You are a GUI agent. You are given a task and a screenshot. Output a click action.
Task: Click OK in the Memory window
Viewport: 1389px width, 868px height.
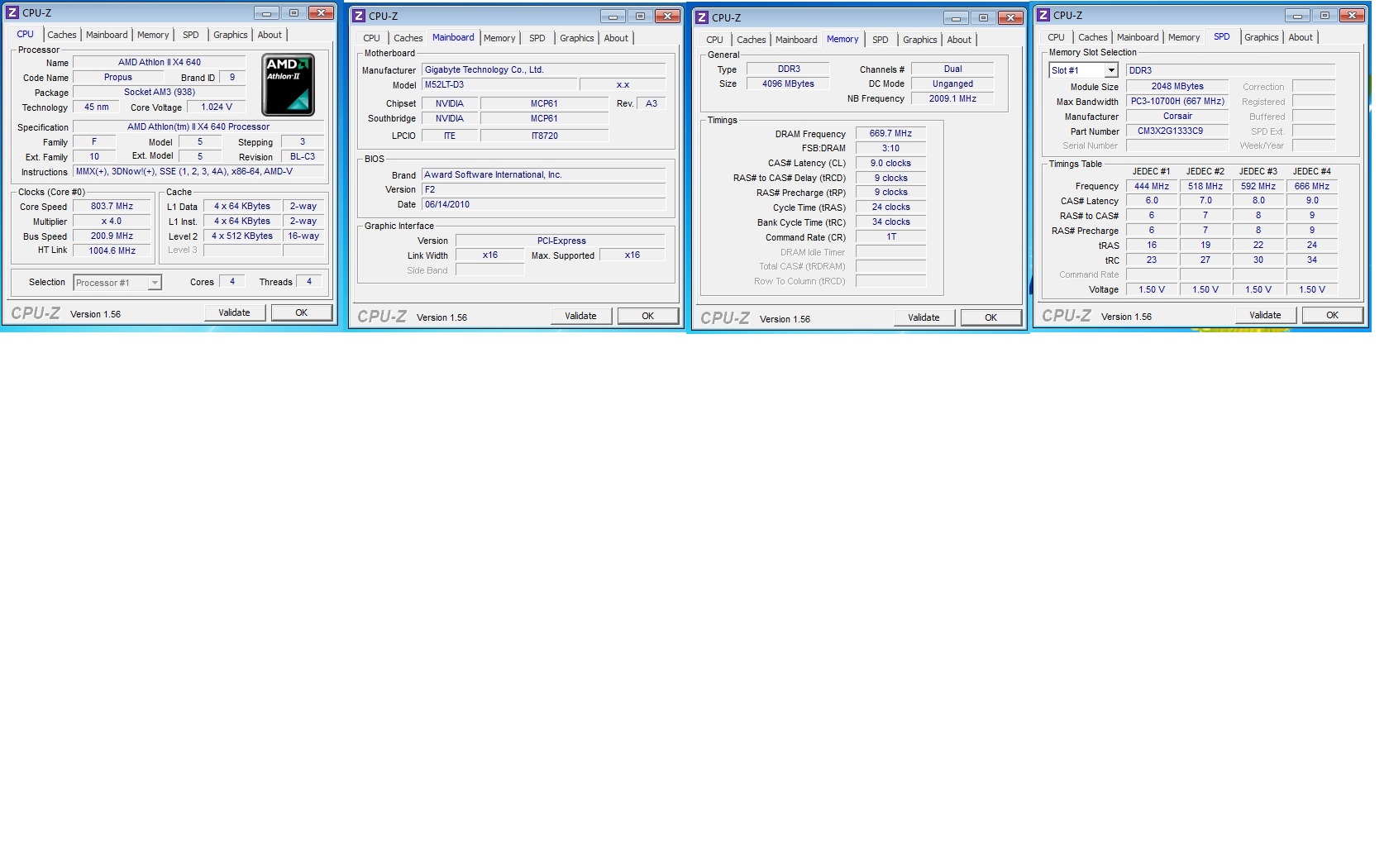[x=991, y=317]
